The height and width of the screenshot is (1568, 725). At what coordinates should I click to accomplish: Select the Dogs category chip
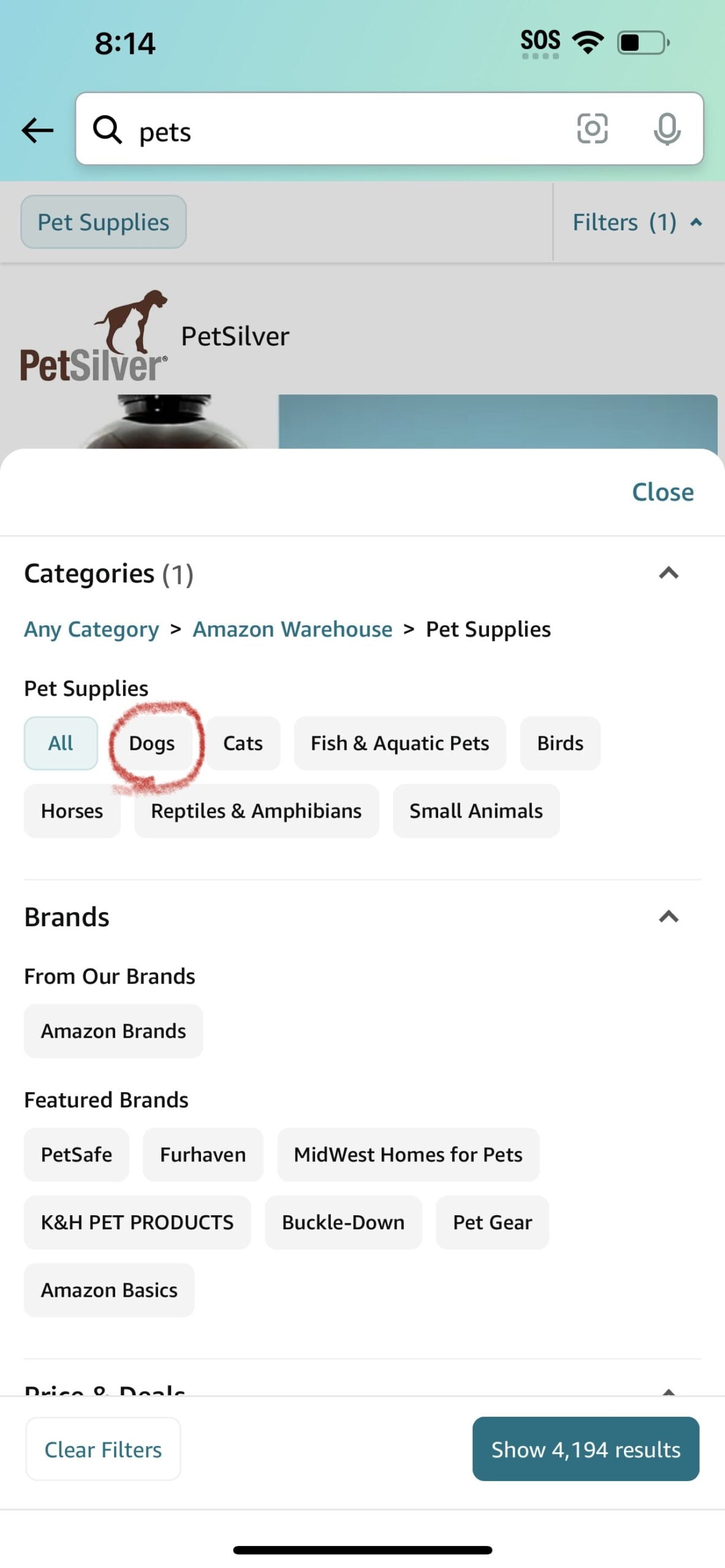click(x=152, y=743)
